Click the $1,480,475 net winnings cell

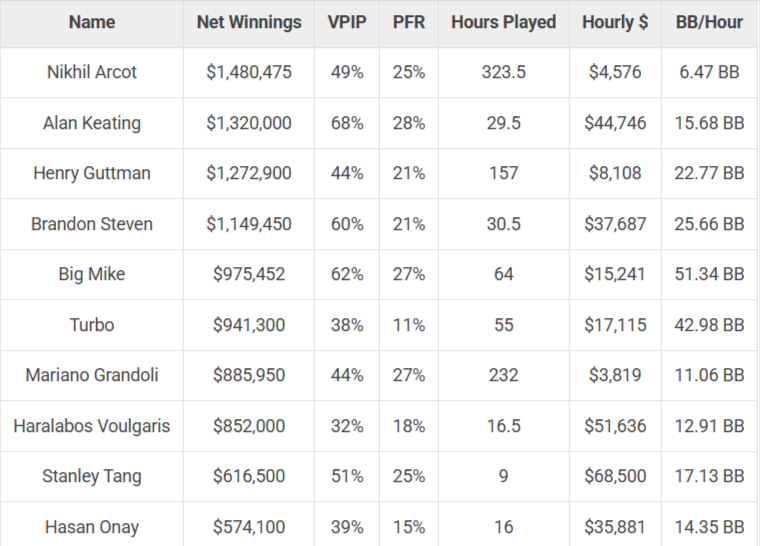point(249,73)
